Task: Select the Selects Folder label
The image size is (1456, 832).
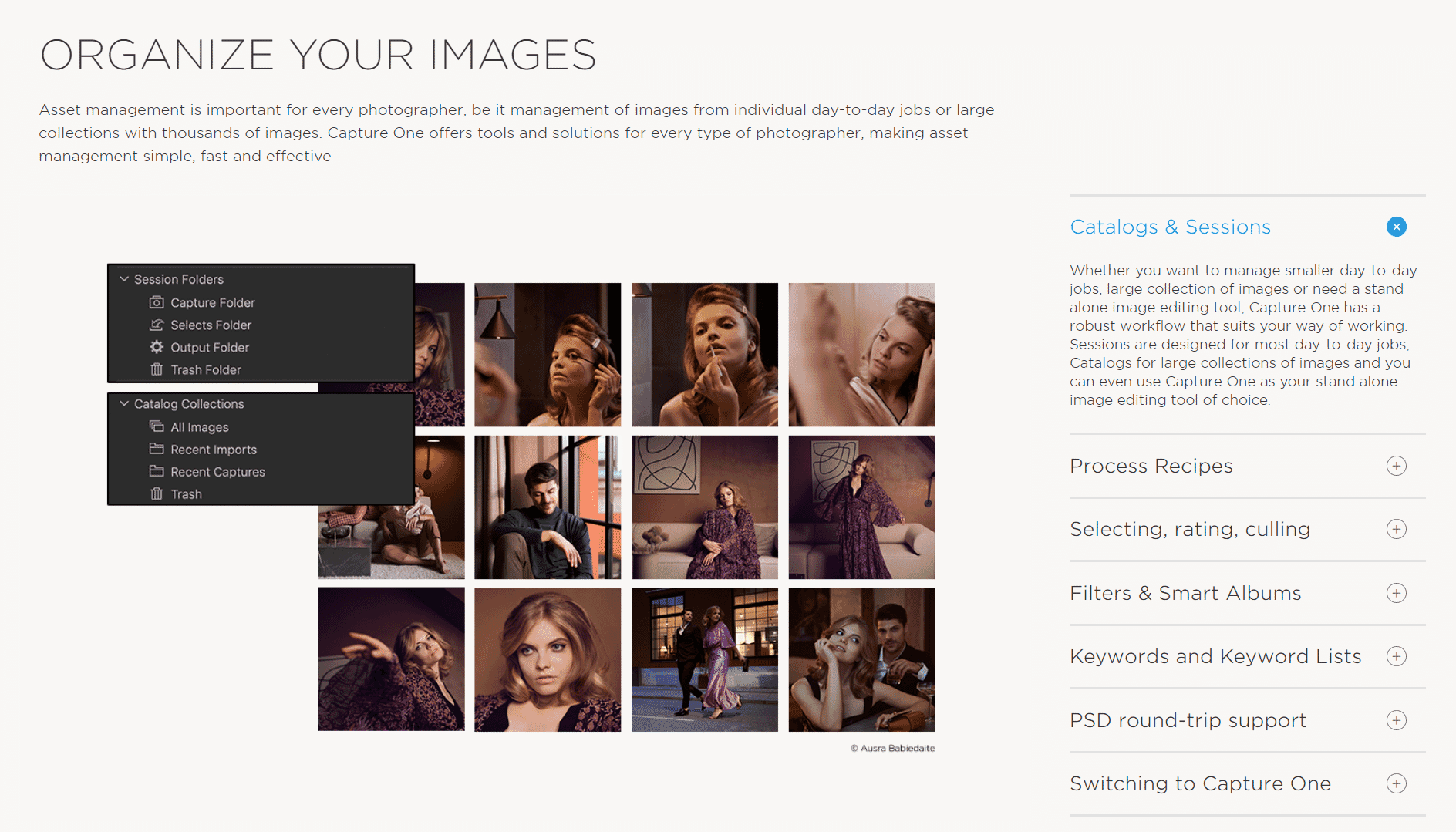Action: tap(211, 325)
